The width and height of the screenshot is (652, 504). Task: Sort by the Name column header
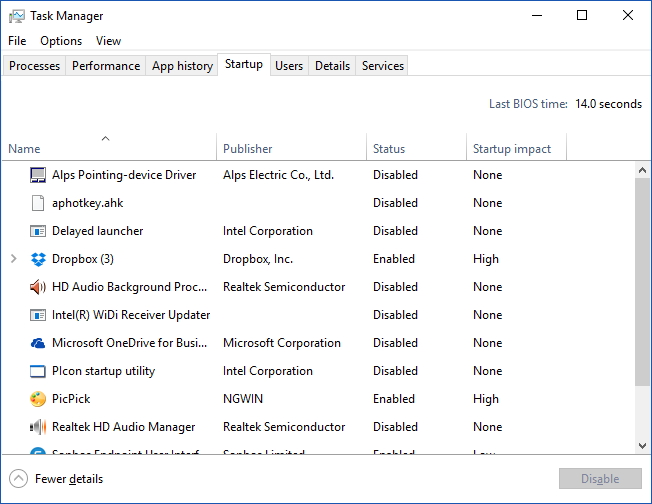point(109,147)
